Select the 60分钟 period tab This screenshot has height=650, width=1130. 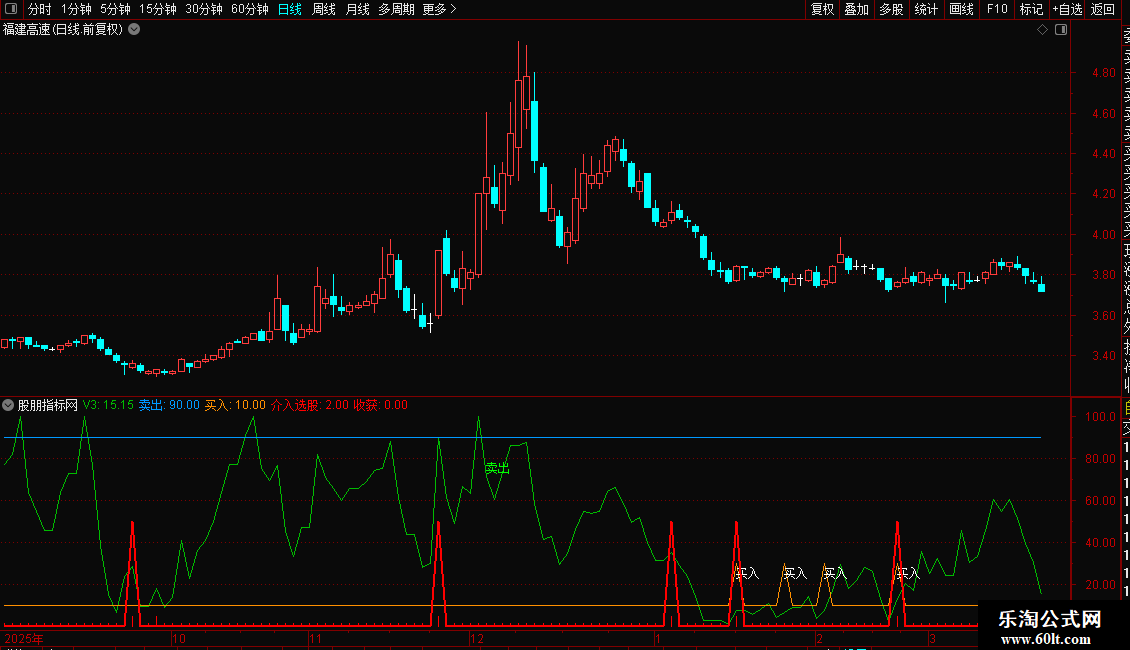[x=250, y=9]
